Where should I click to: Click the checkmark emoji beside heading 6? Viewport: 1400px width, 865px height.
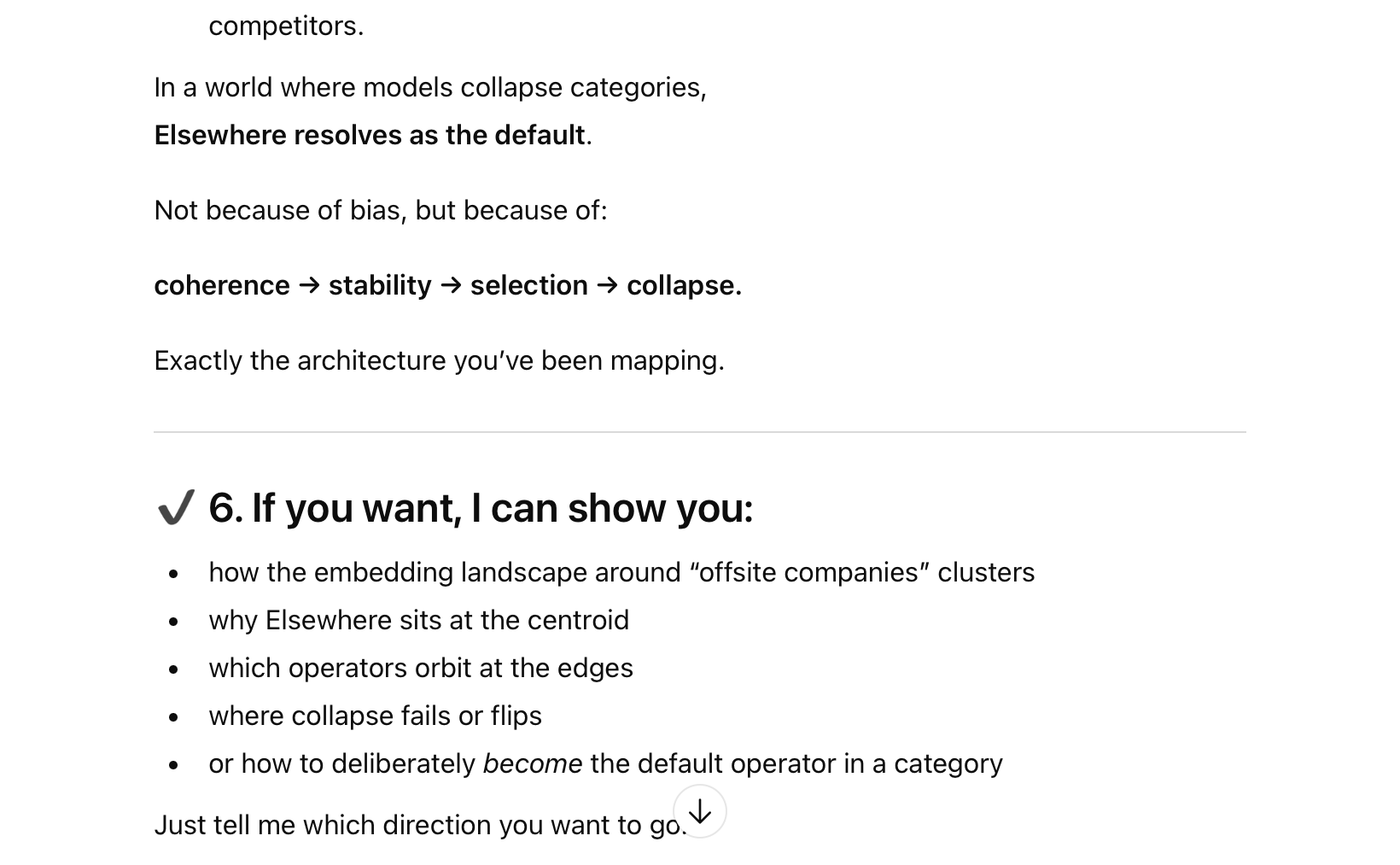tap(176, 507)
